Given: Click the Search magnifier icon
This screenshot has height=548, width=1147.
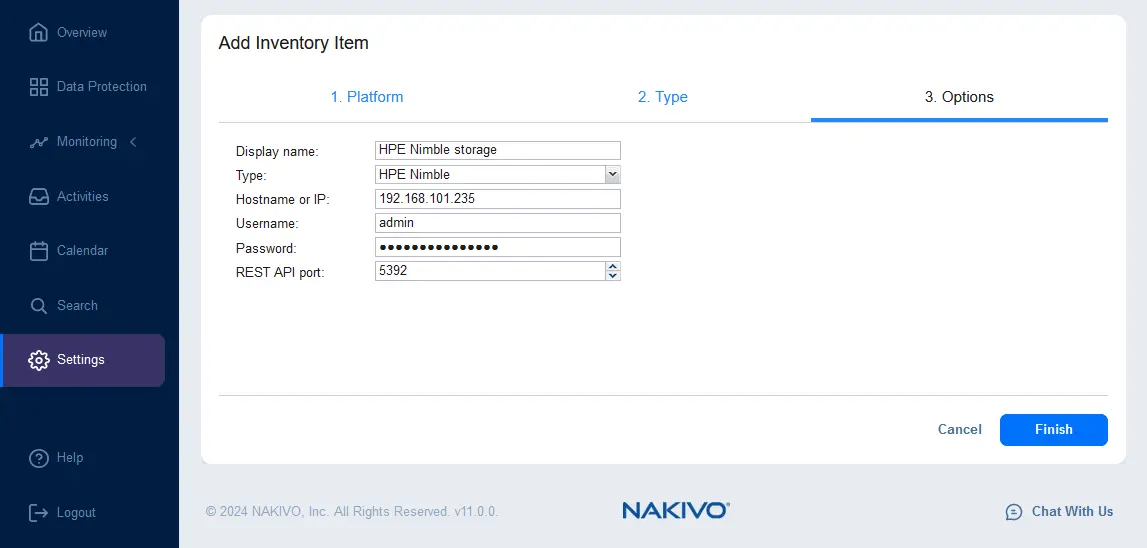Looking at the screenshot, I should pos(39,306).
